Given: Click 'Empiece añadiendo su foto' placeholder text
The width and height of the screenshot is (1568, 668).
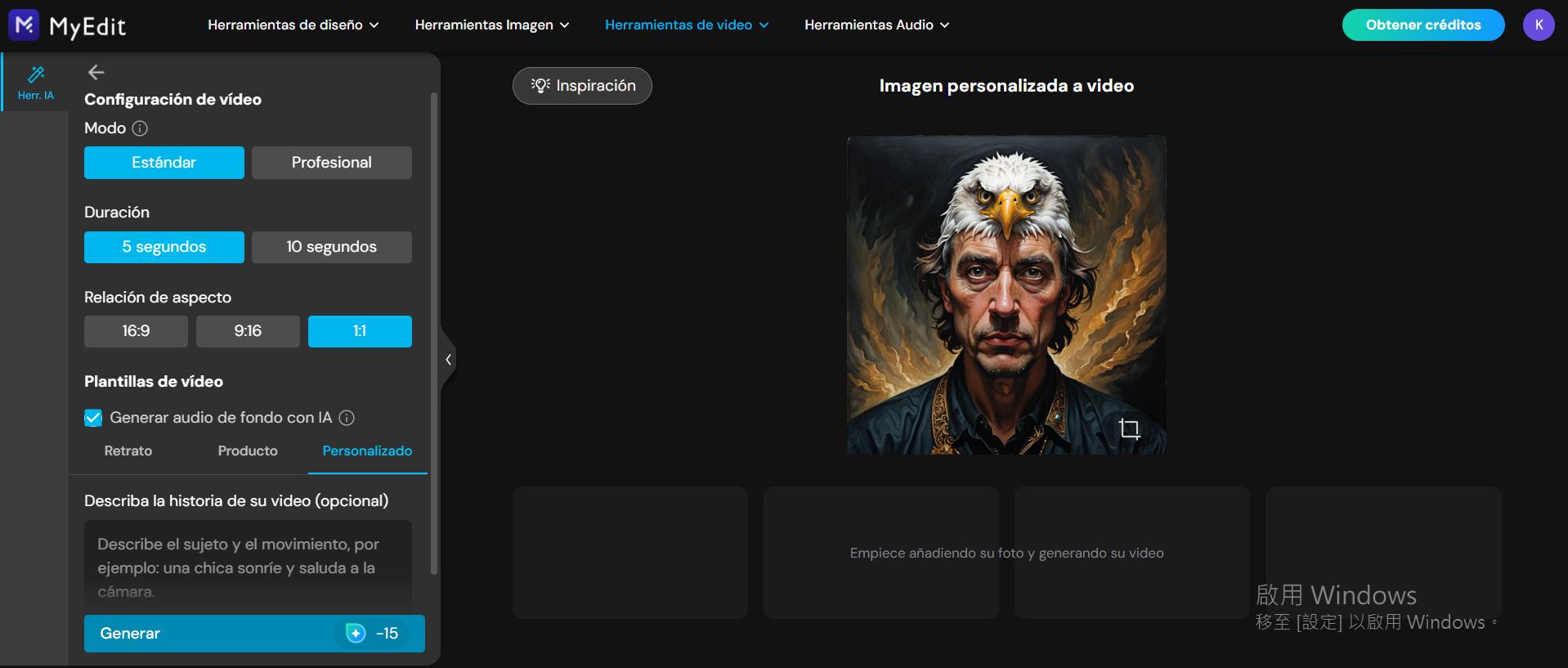Looking at the screenshot, I should click(1006, 554).
